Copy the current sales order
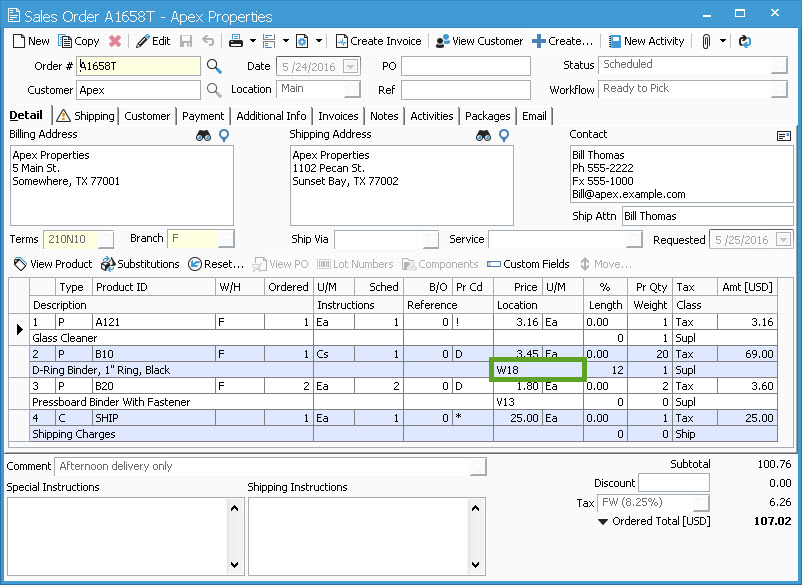The height and width of the screenshot is (585, 802). click(x=78, y=41)
